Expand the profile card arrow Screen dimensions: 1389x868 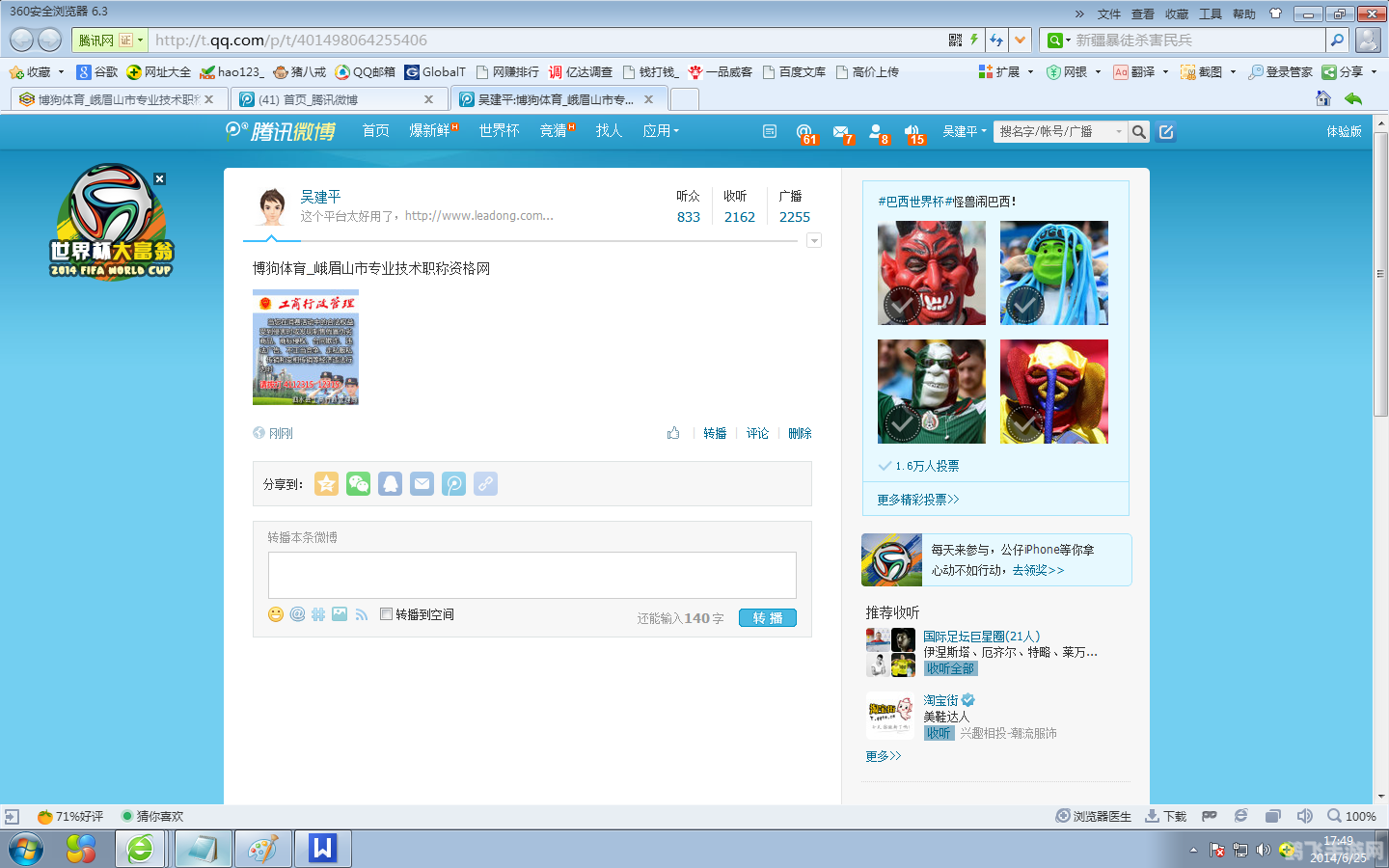[814, 241]
